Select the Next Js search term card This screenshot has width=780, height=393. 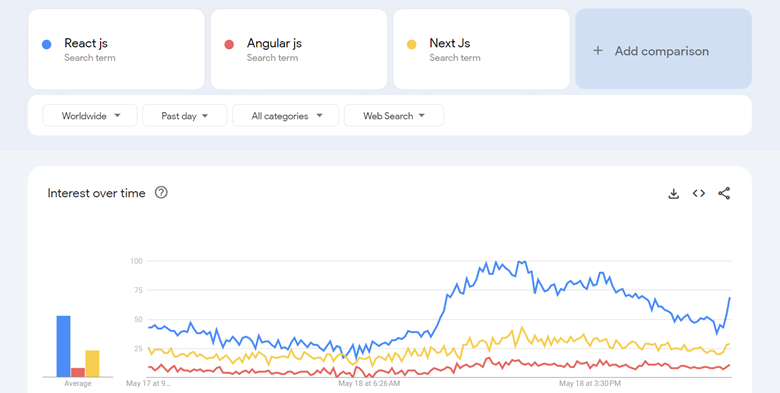pyautogui.click(x=482, y=49)
